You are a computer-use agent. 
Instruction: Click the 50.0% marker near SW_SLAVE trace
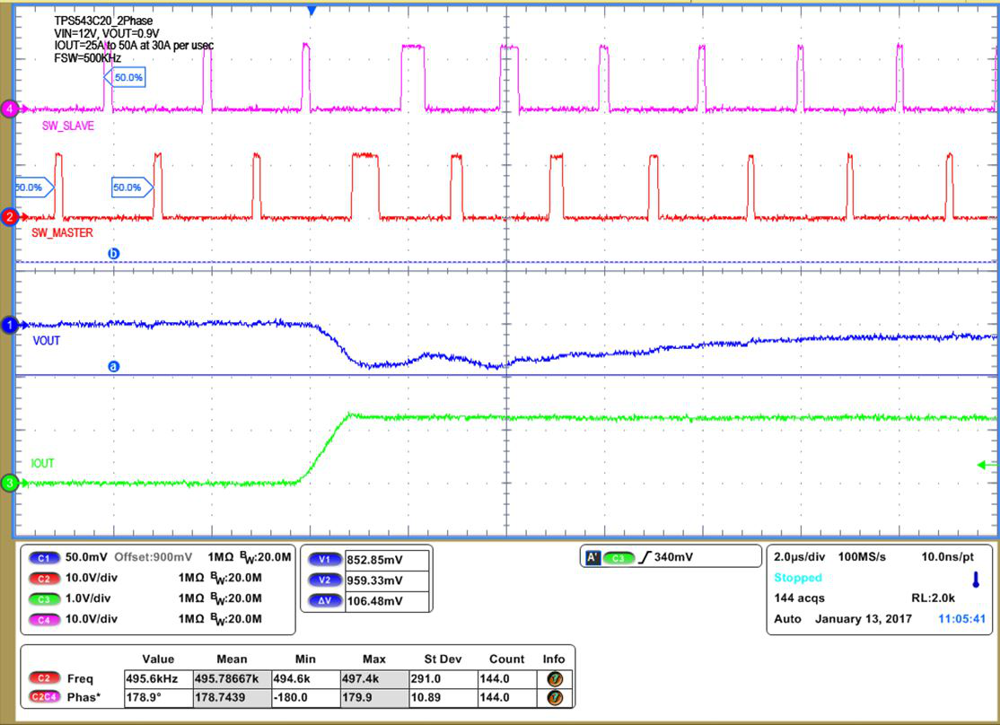click(x=128, y=77)
